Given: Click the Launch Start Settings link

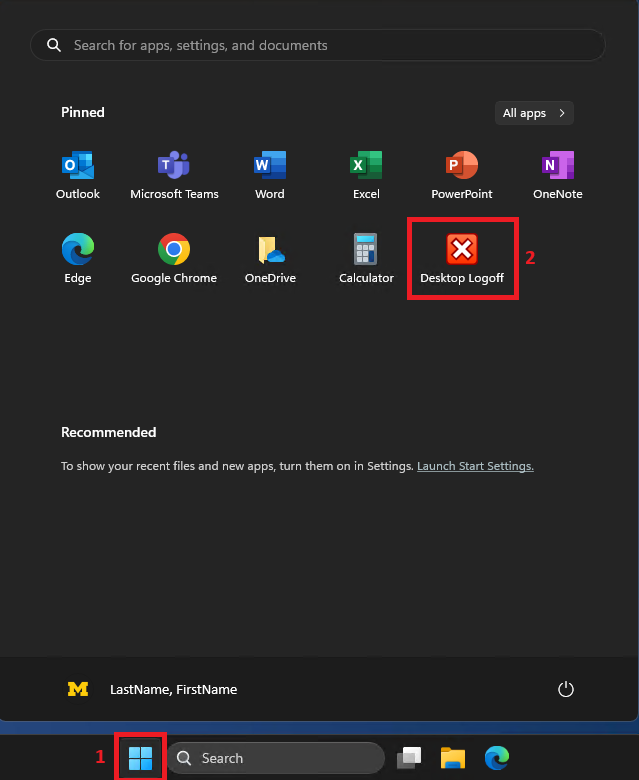Looking at the screenshot, I should click(x=475, y=466).
